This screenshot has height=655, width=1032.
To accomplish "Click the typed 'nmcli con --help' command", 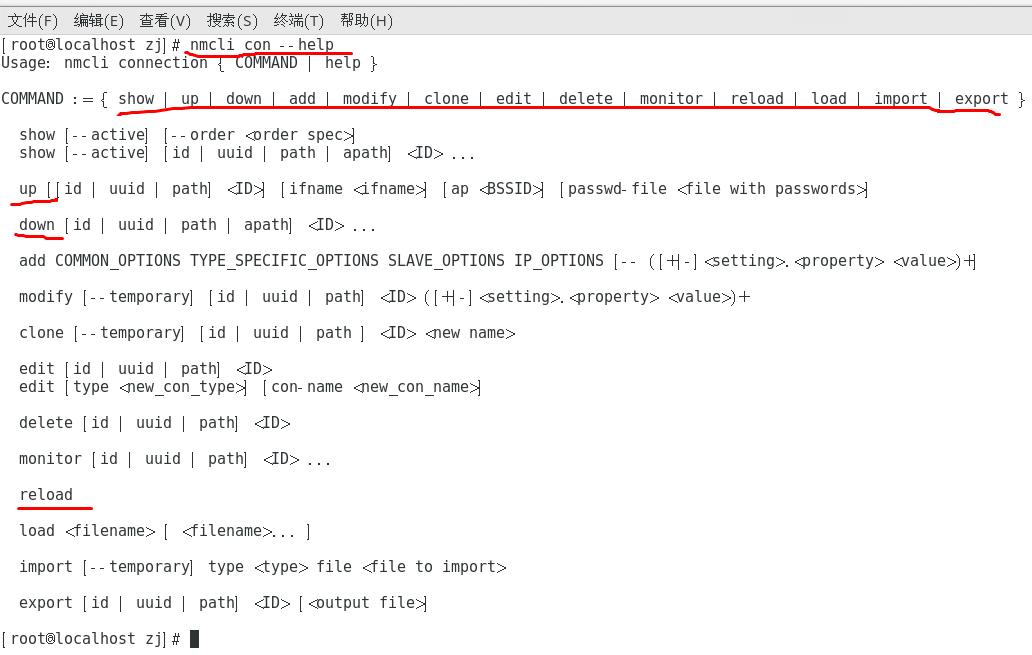I will 262,45.
